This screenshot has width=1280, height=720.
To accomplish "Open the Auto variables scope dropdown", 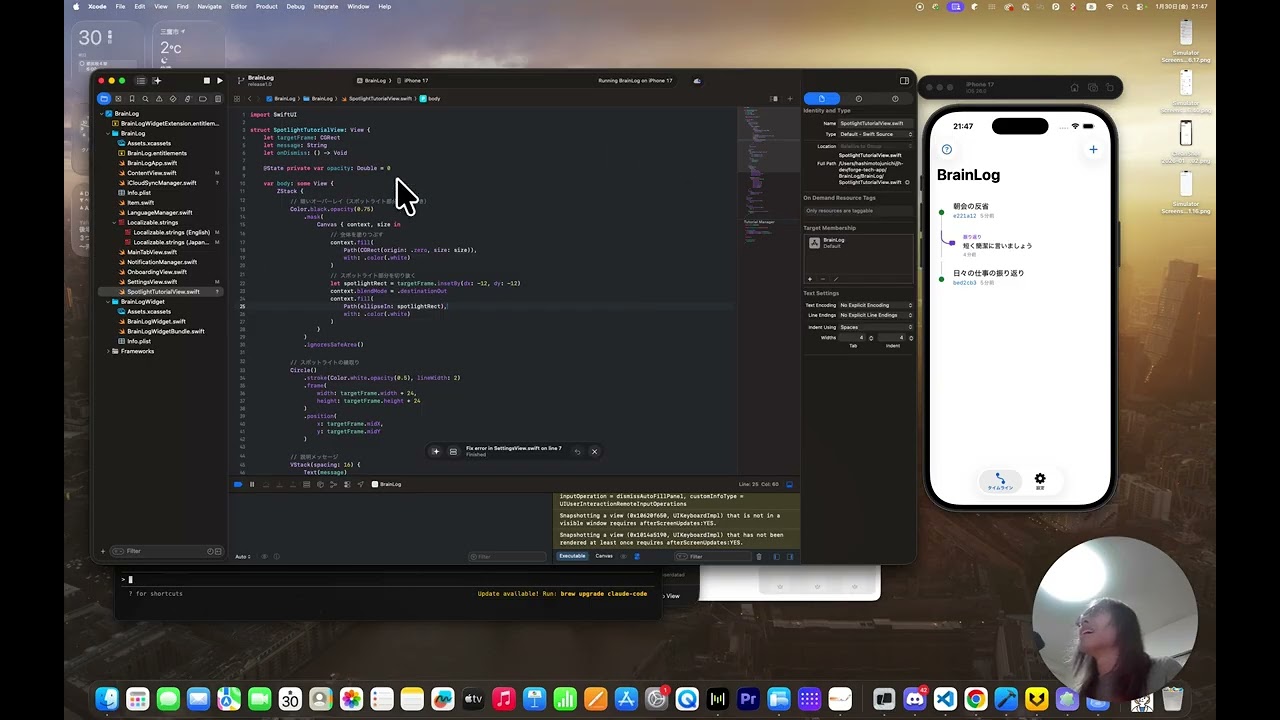I will click(x=243, y=556).
